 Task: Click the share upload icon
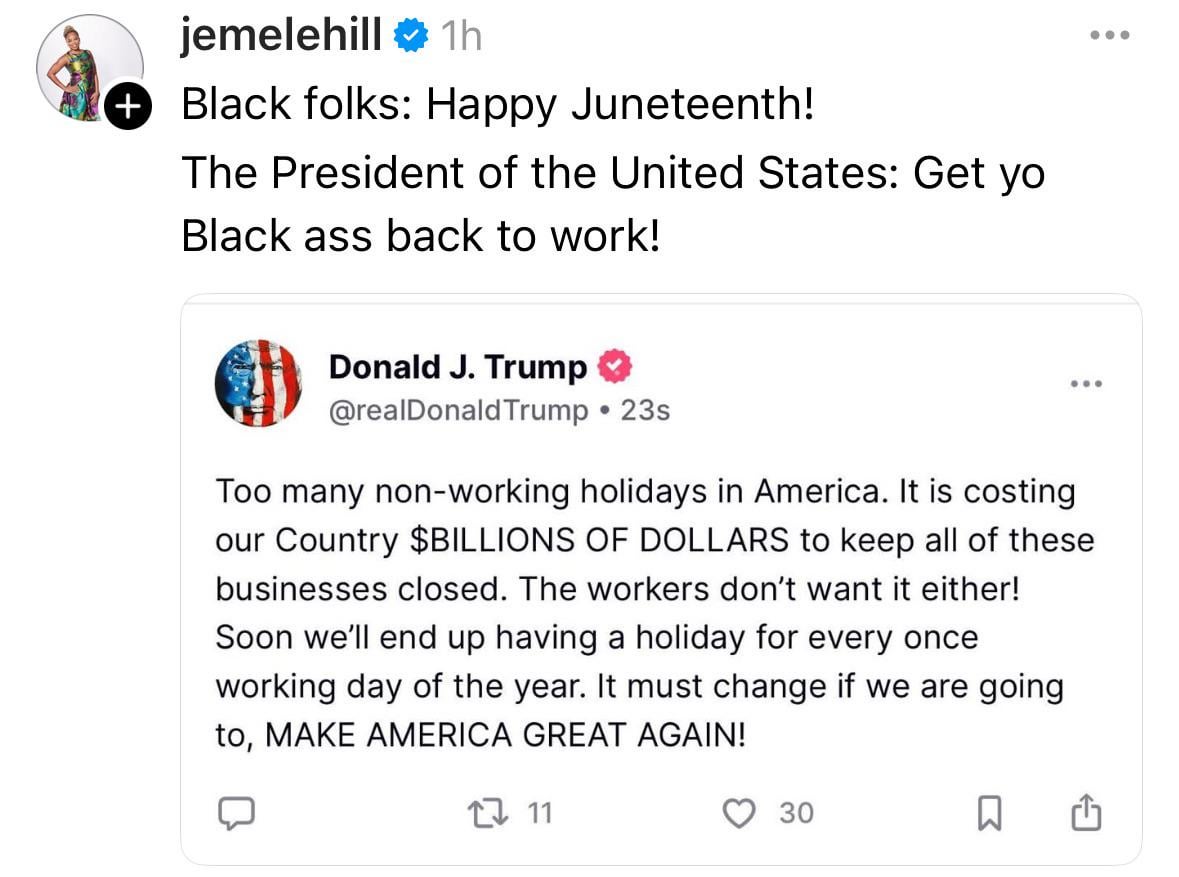click(x=1086, y=814)
